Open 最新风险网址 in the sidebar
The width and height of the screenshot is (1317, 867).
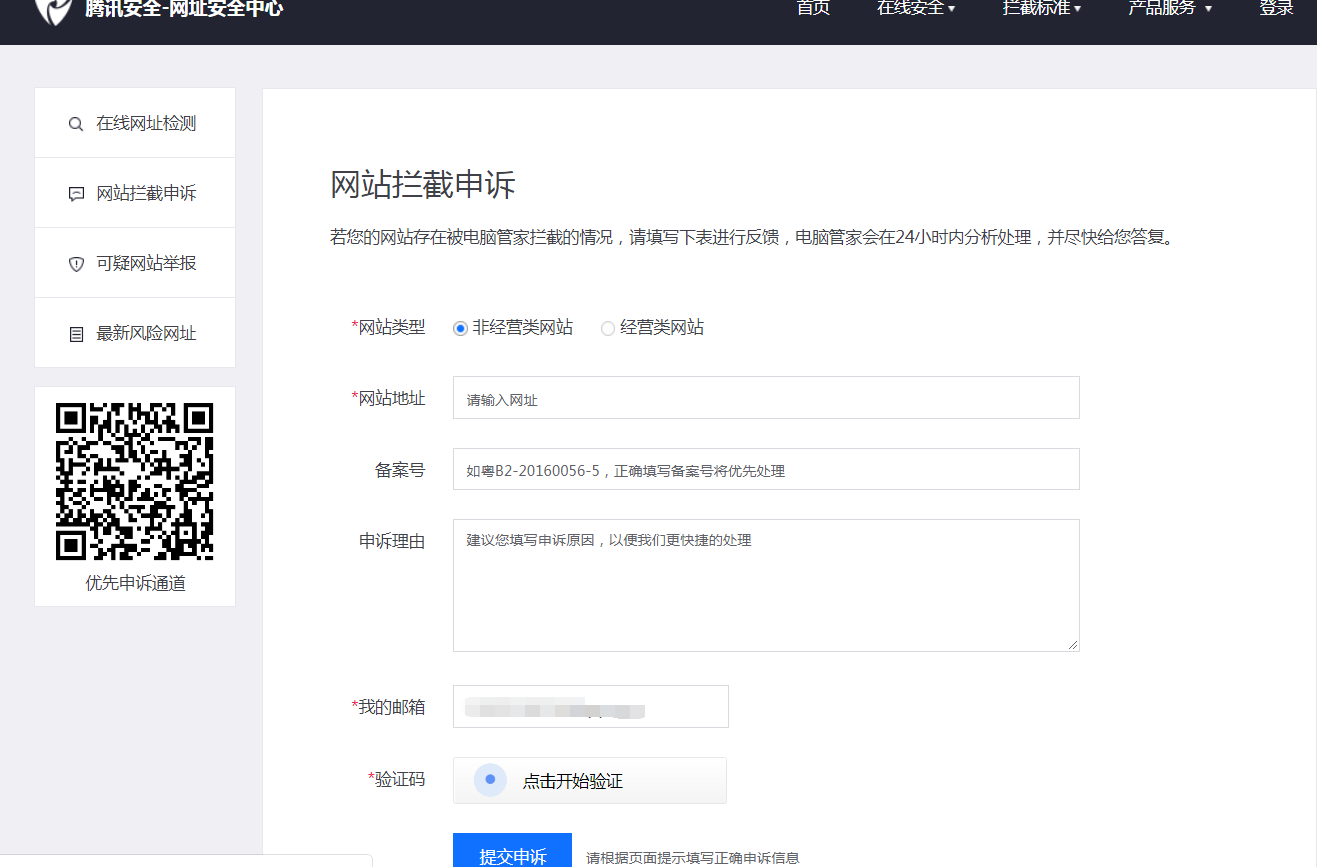(135, 333)
